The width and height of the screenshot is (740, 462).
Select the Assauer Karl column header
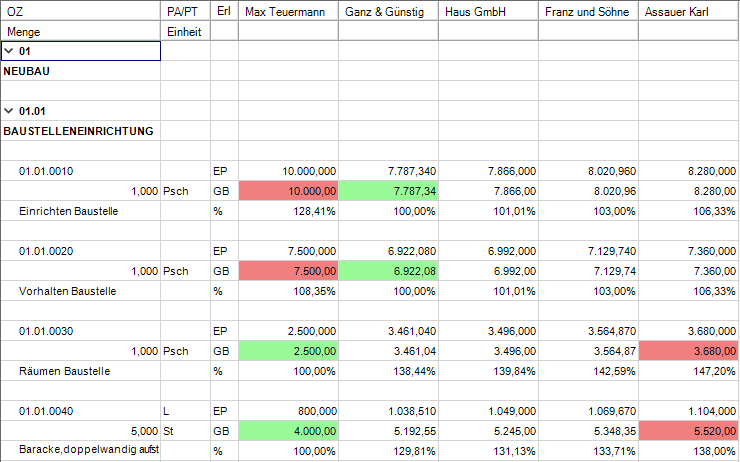(689, 11)
